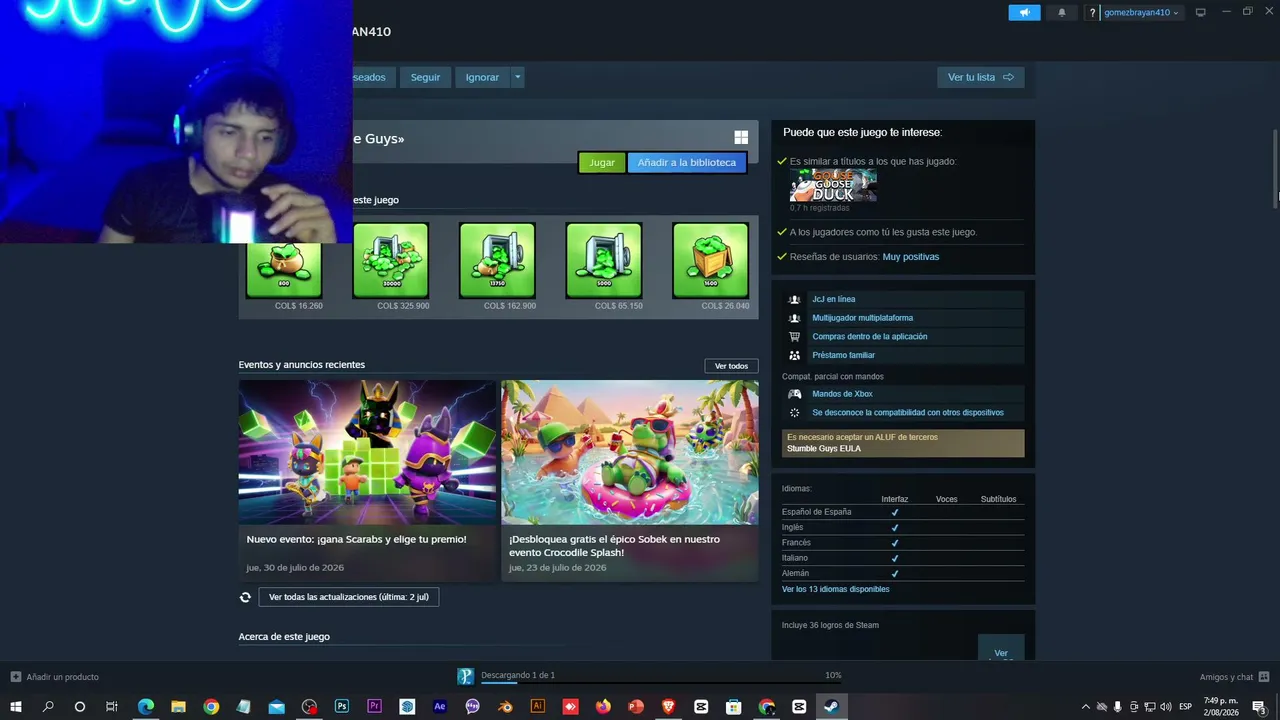Click Mandos de Xbox link
The height and width of the screenshot is (720, 1280).
(x=842, y=394)
